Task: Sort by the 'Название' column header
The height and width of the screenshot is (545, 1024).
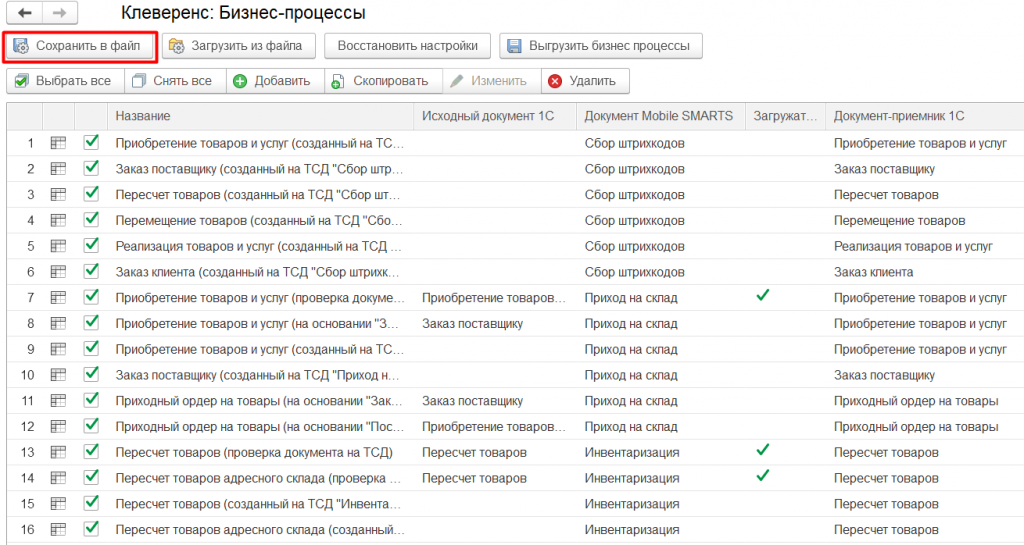Action: (261, 116)
